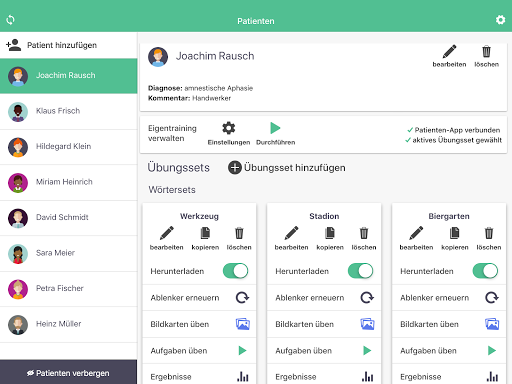Click Kommentar Handwerker text

[x=189, y=98]
